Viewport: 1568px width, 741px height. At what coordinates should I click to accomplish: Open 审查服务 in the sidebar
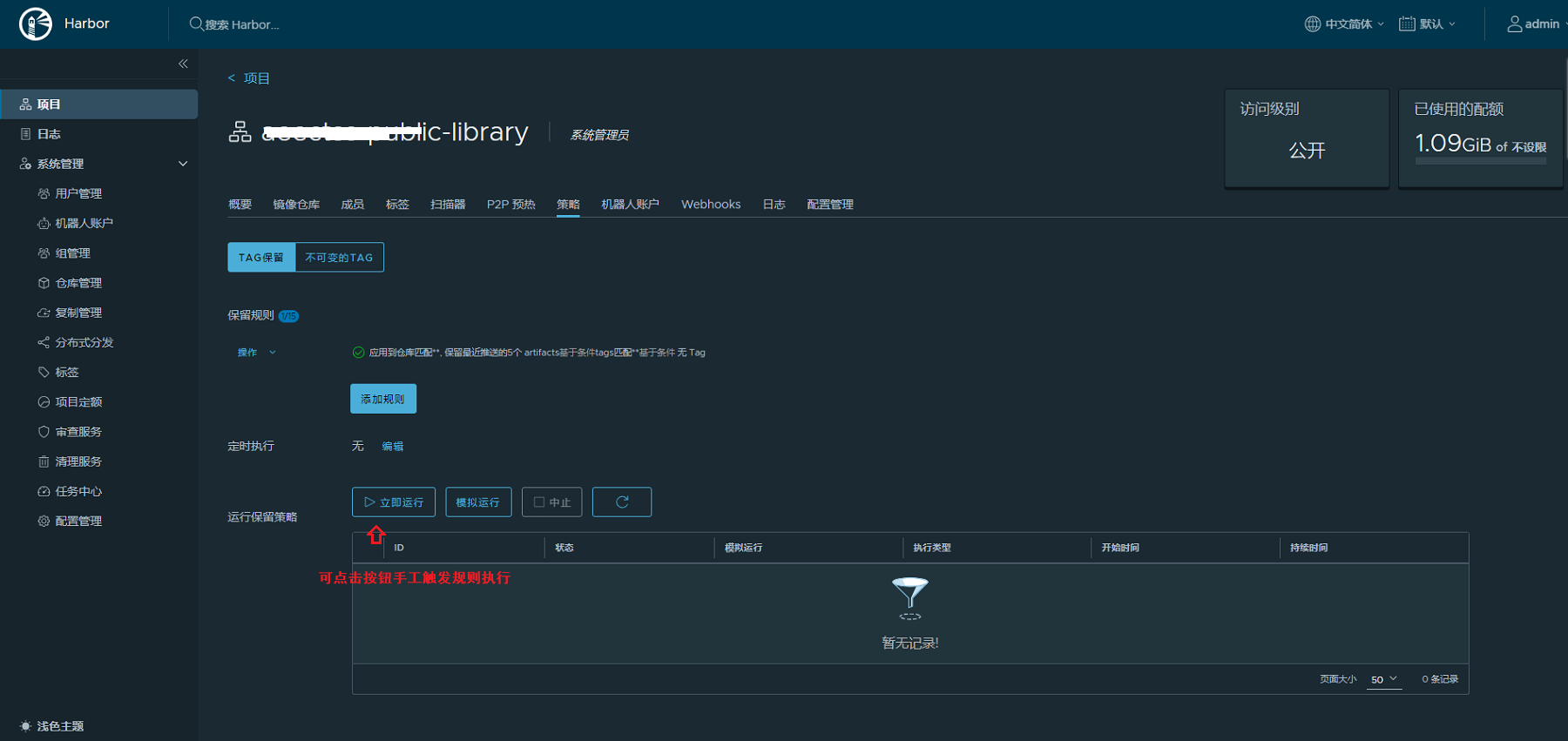(x=70, y=432)
